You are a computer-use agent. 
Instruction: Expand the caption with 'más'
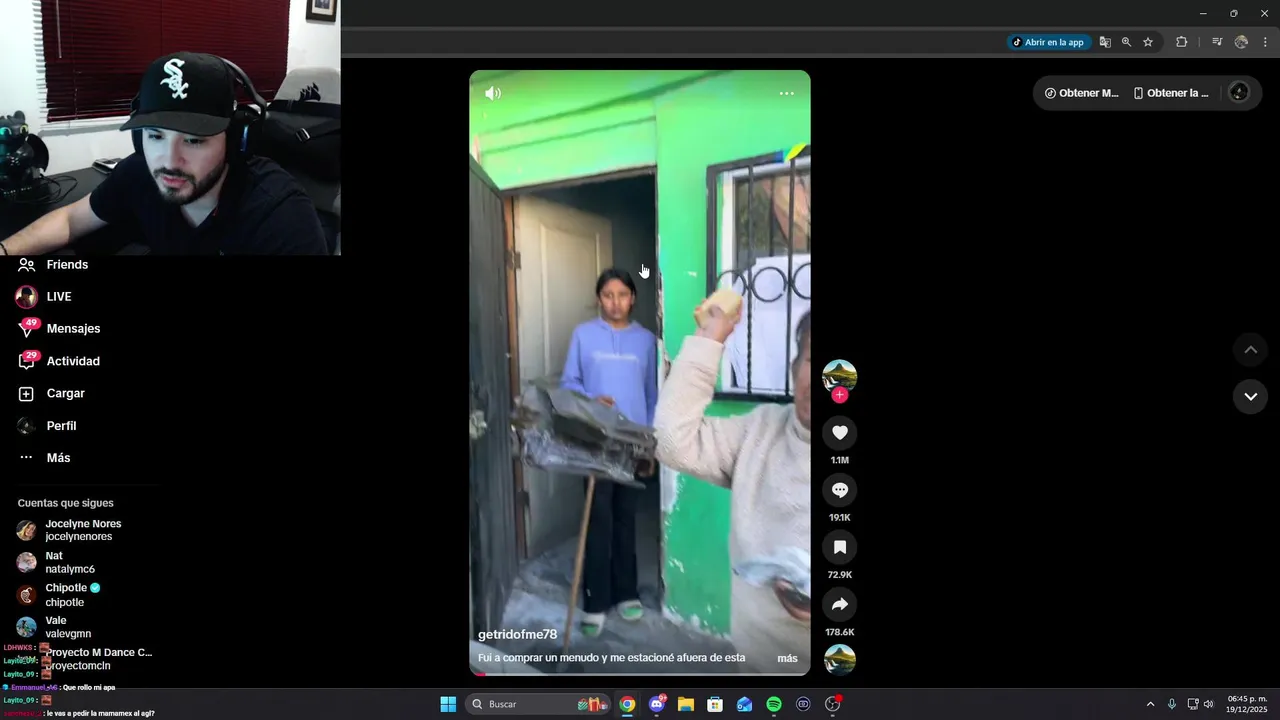tap(788, 658)
